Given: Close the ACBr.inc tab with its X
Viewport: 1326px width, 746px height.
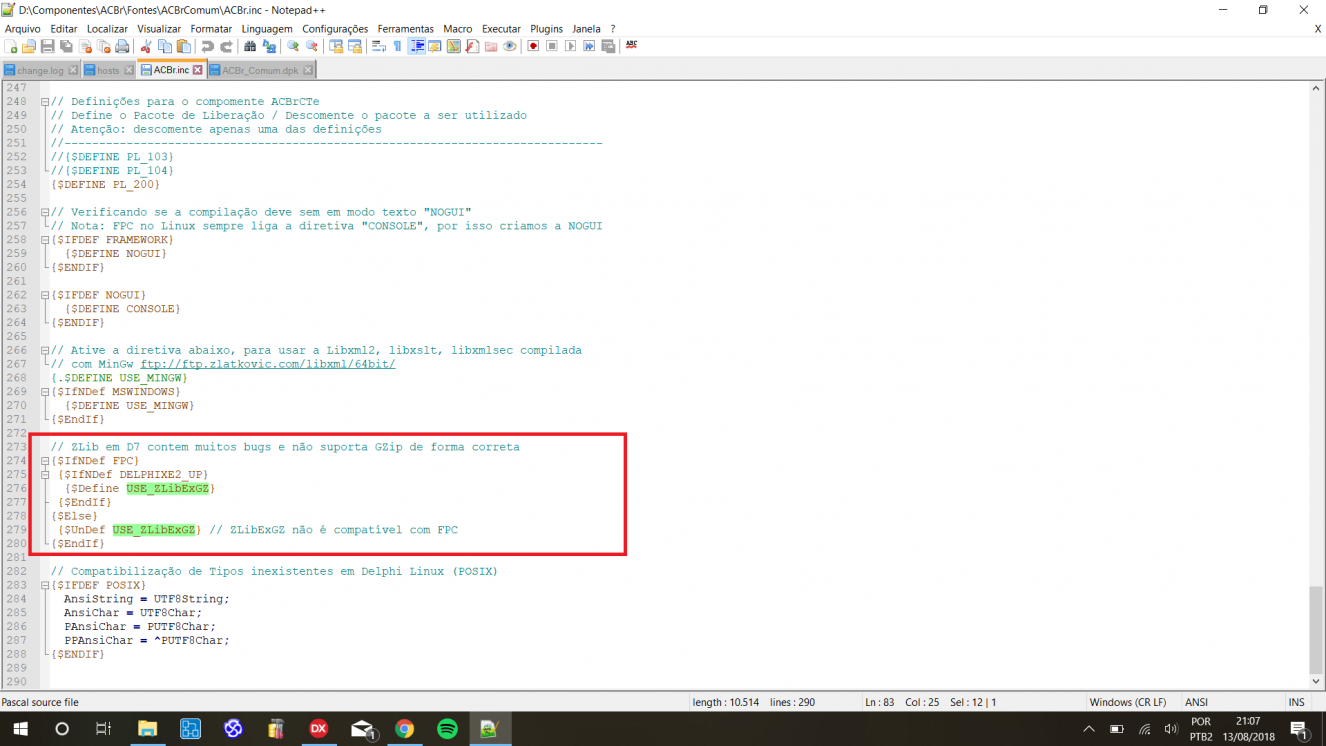Looking at the screenshot, I should pyautogui.click(x=197, y=70).
